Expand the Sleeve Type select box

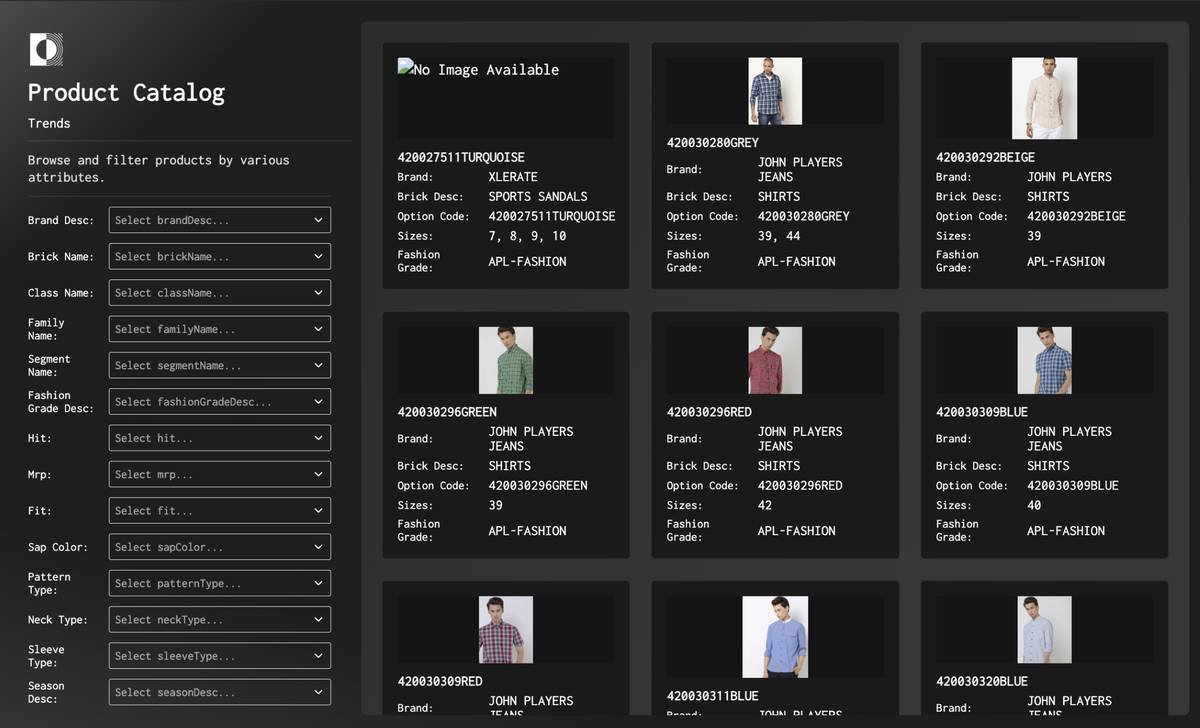[219, 656]
